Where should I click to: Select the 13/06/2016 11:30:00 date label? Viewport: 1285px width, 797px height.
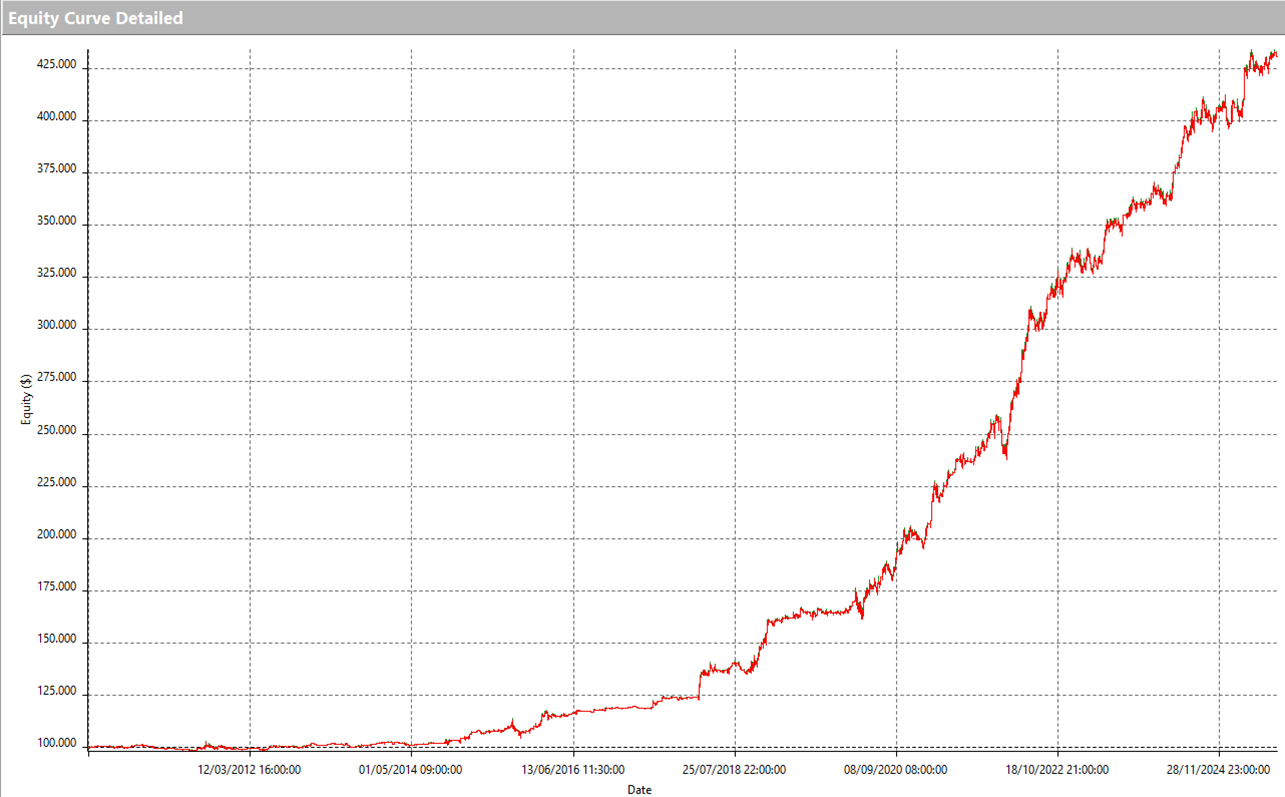tap(573, 770)
